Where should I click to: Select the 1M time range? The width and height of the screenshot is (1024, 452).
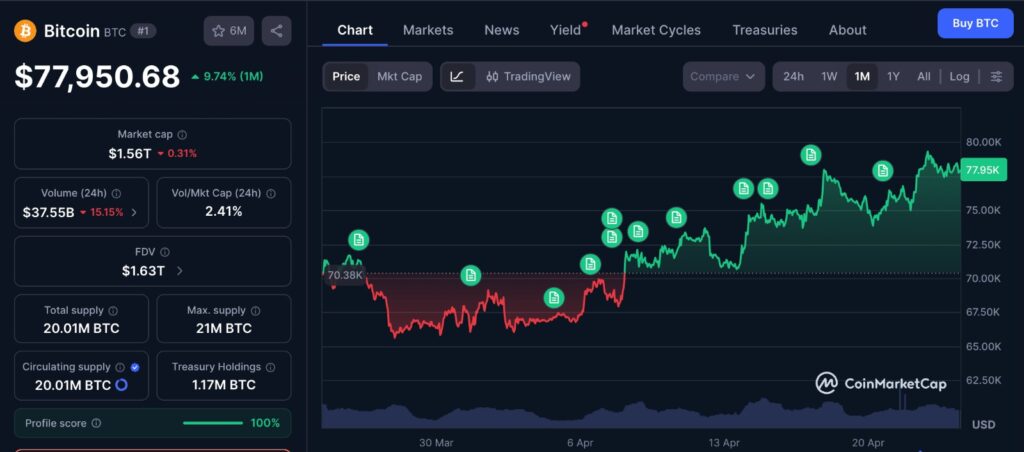tap(862, 76)
